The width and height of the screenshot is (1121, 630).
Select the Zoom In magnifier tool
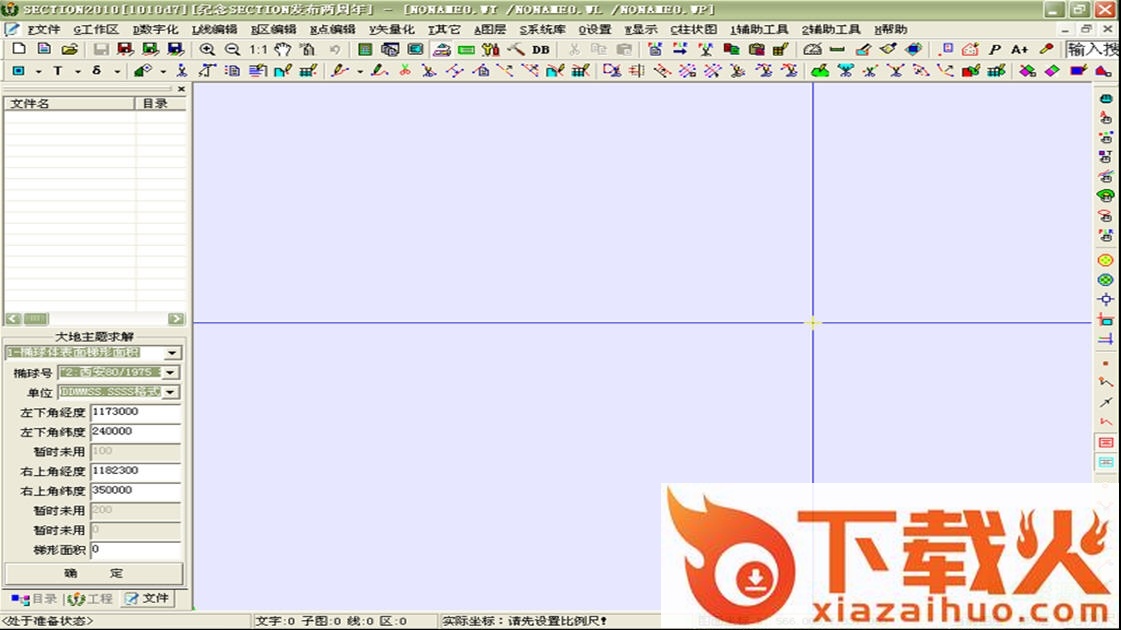207,49
